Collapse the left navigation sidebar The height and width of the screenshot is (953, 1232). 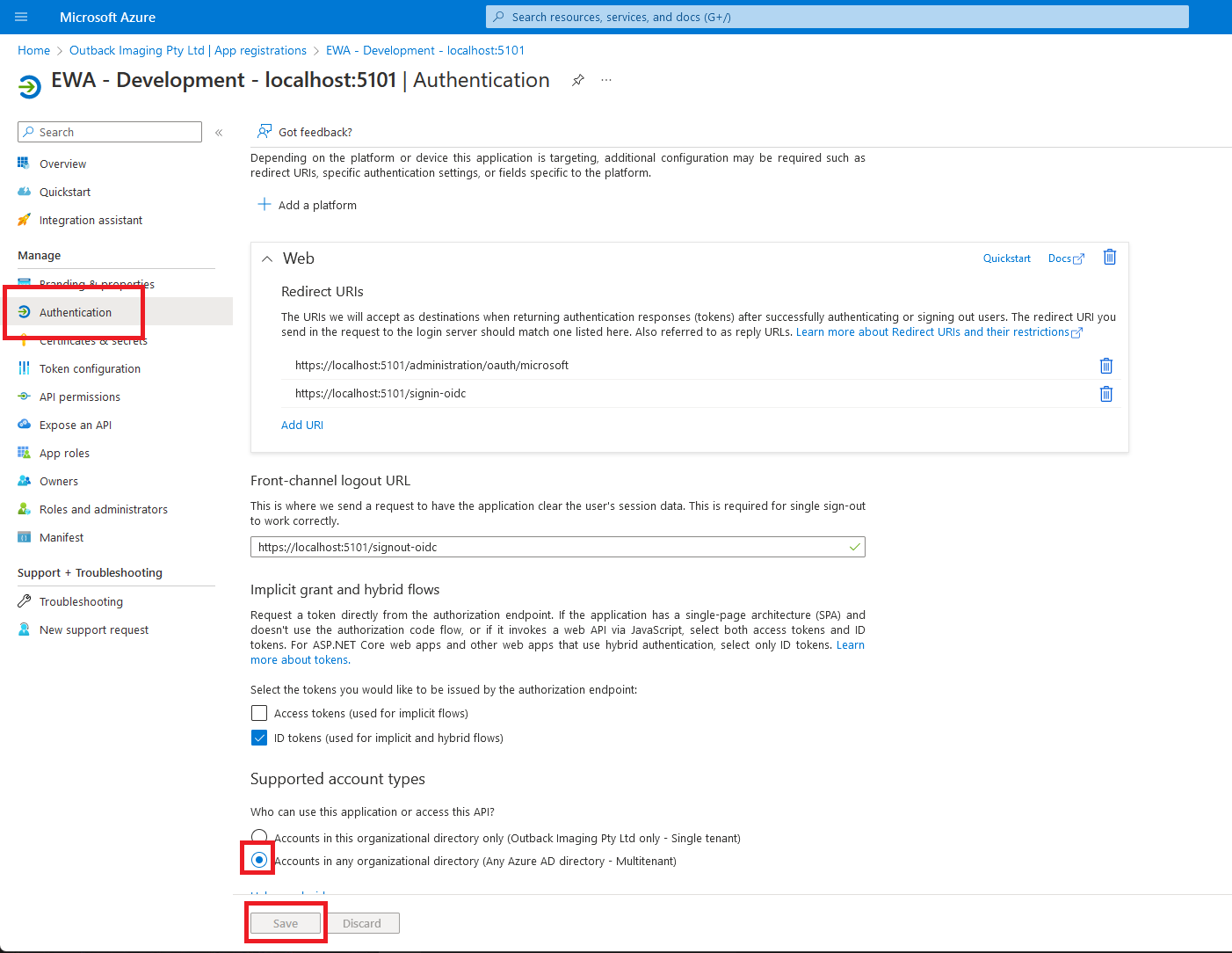[219, 133]
